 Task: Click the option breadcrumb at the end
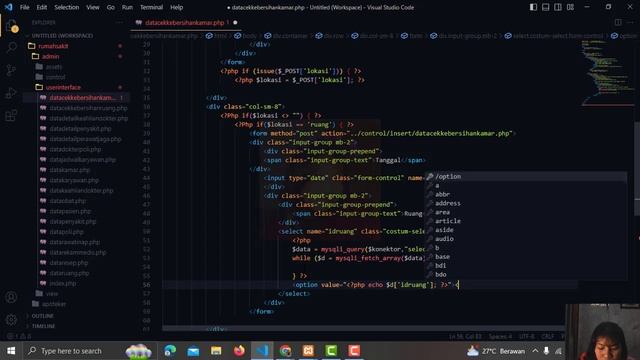coord(624,36)
